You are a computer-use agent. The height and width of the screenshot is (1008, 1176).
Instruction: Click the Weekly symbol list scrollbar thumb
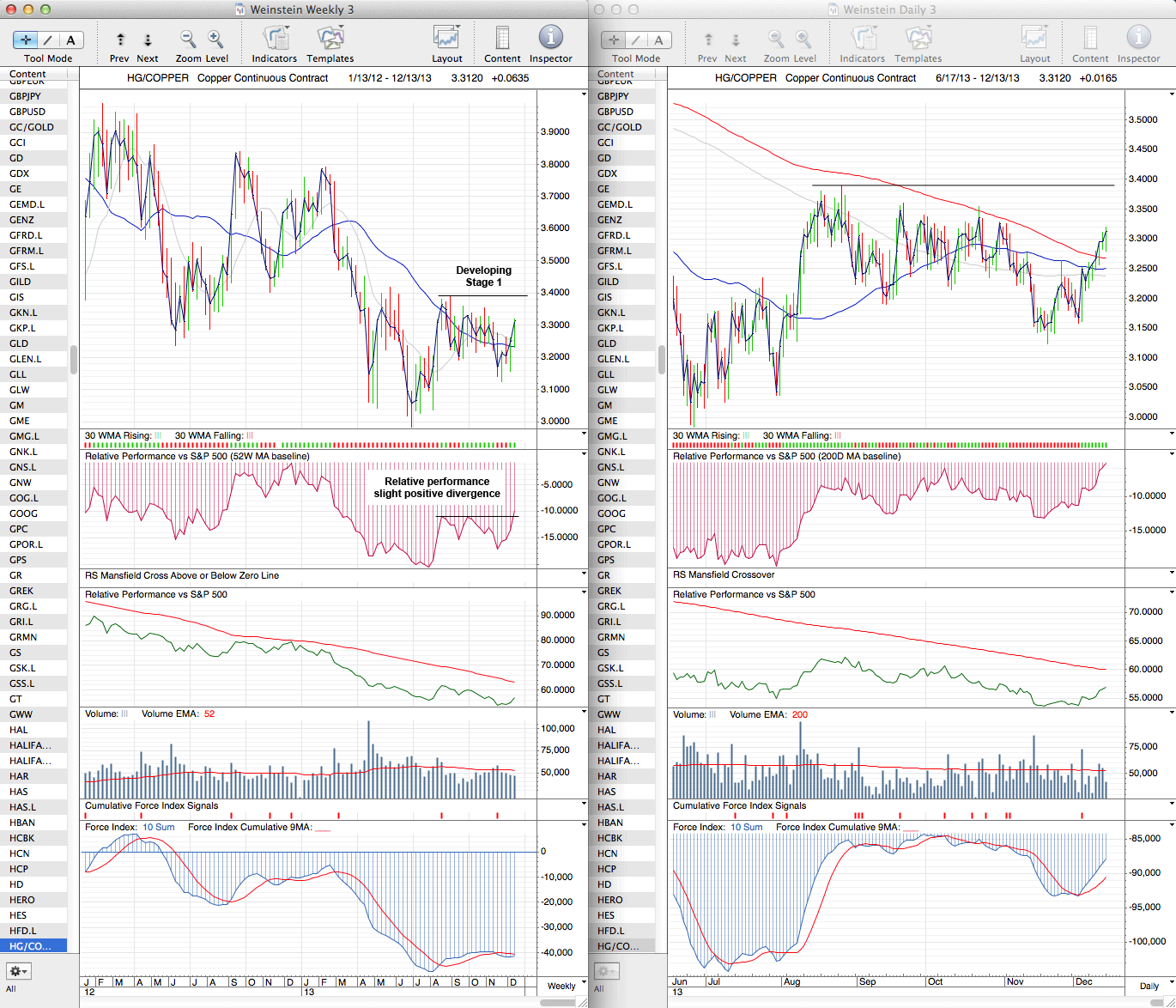[x=74, y=360]
